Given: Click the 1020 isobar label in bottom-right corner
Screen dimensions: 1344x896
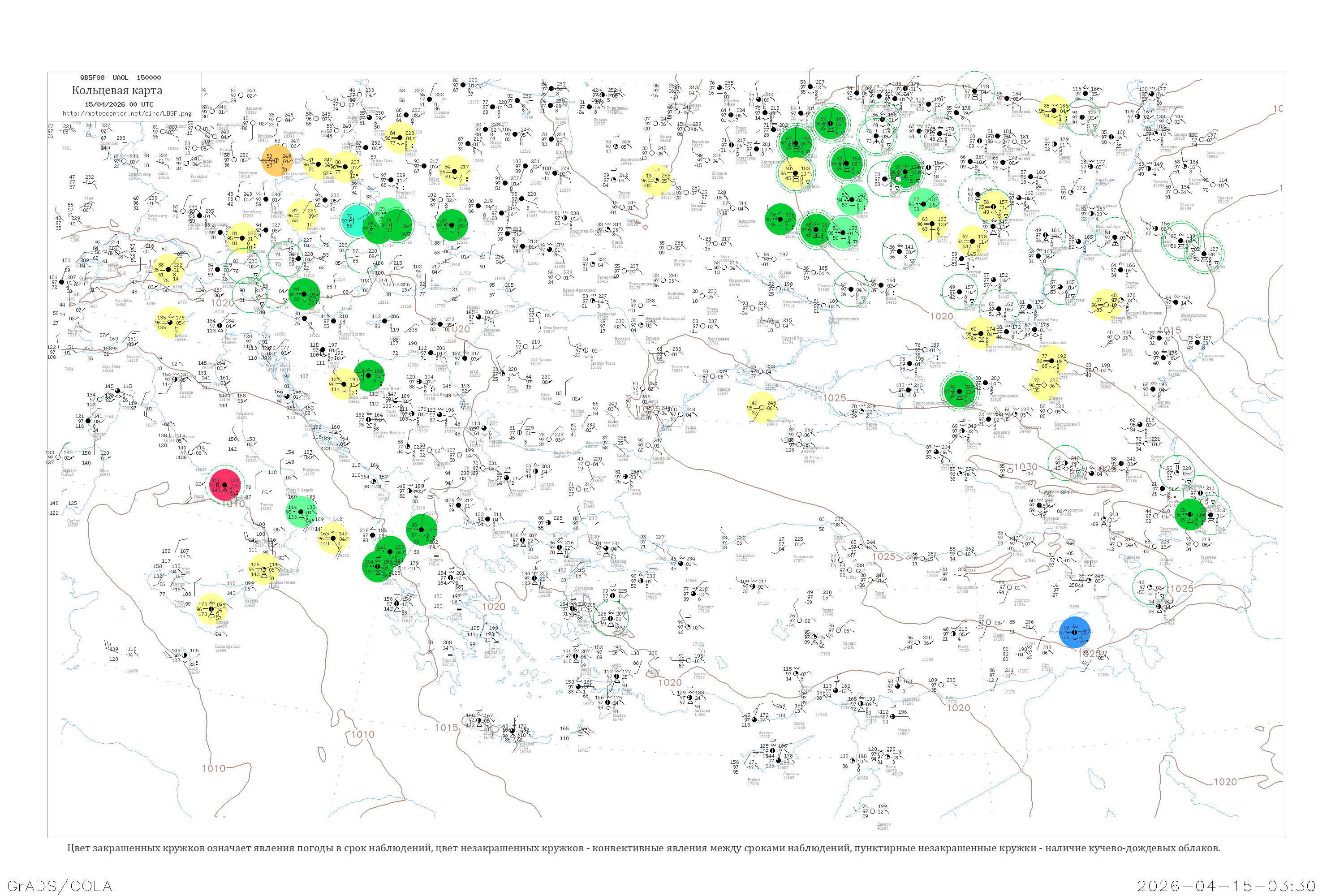Looking at the screenshot, I should pyautogui.click(x=1225, y=782).
